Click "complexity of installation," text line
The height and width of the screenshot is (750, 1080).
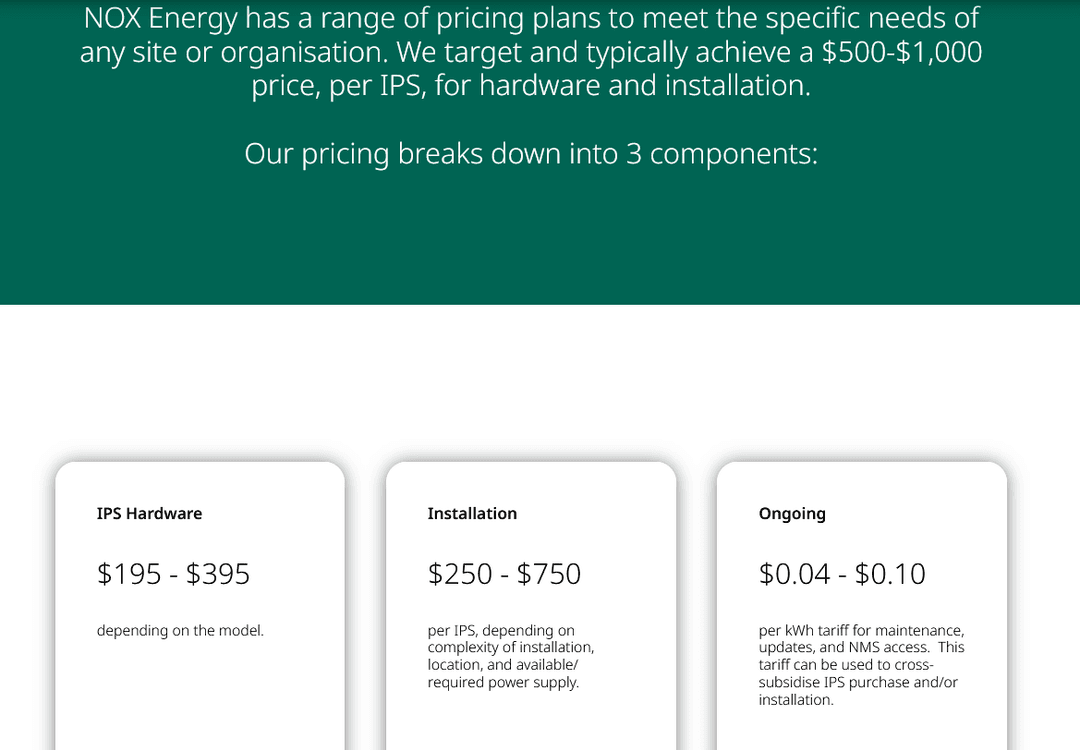click(511, 648)
